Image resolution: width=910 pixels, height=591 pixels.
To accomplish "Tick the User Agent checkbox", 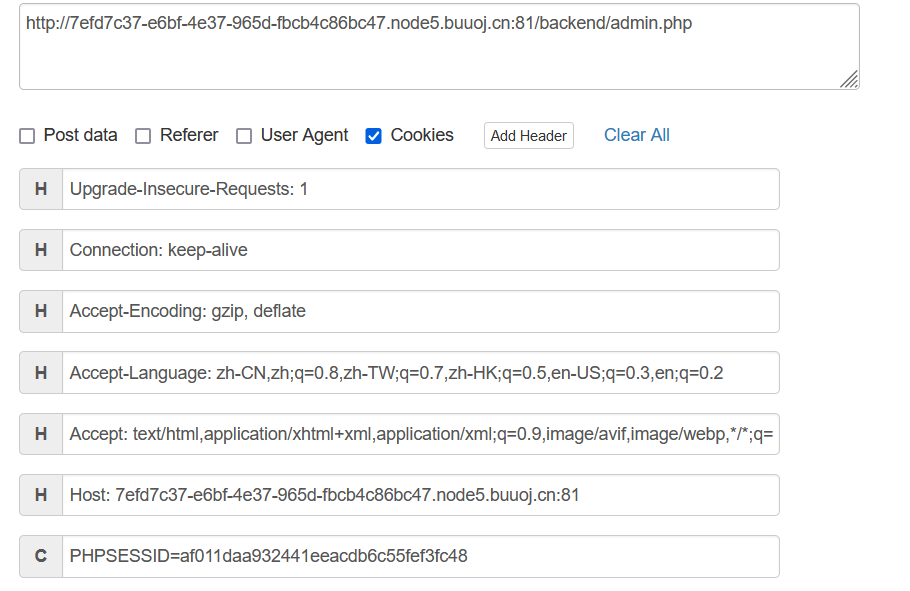I will [x=244, y=136].
